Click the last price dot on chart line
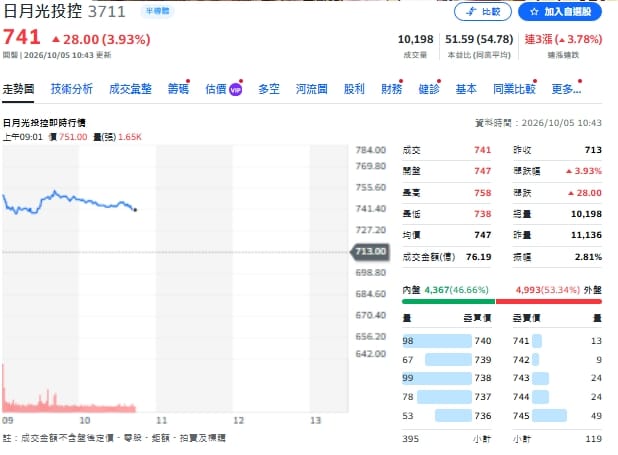 (135, 210)
